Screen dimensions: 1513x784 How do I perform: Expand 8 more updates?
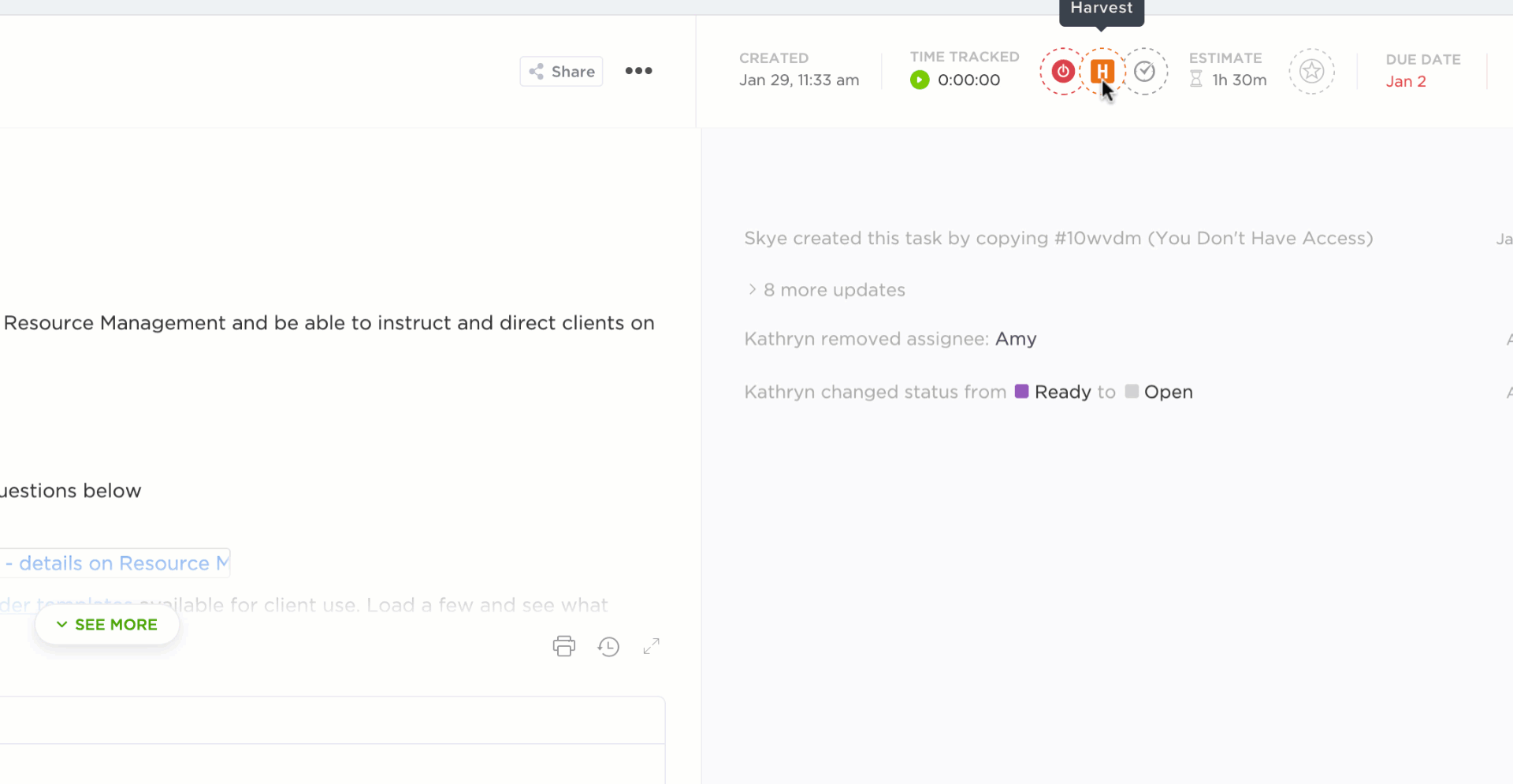(834, 290)
